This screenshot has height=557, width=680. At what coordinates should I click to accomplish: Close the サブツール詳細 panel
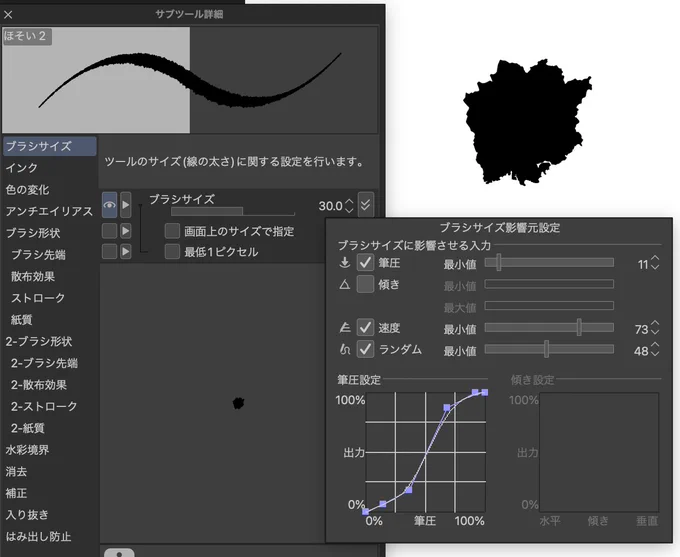click(x=8, y=14)
